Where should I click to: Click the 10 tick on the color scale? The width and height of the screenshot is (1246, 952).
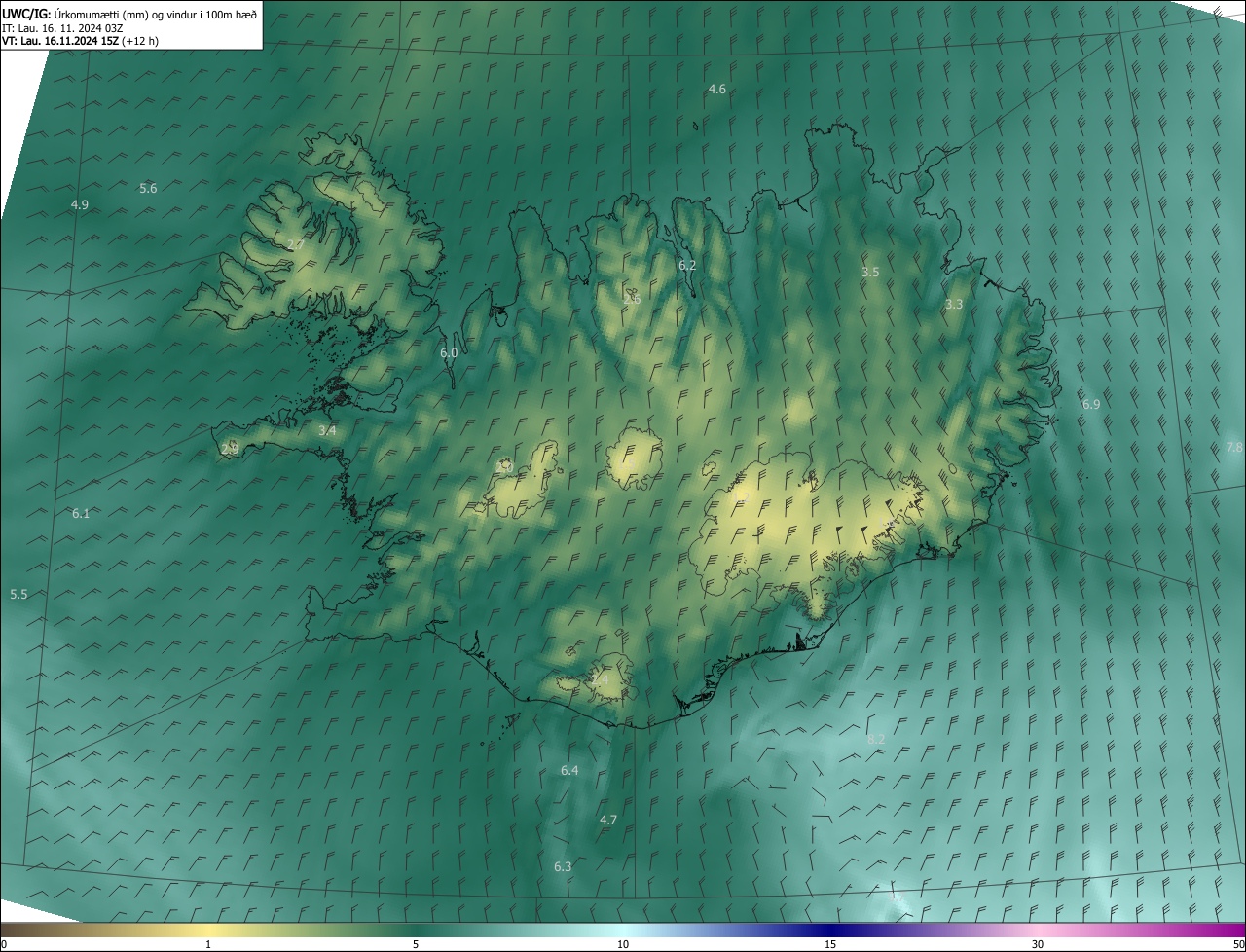click(x=623, y=944)
